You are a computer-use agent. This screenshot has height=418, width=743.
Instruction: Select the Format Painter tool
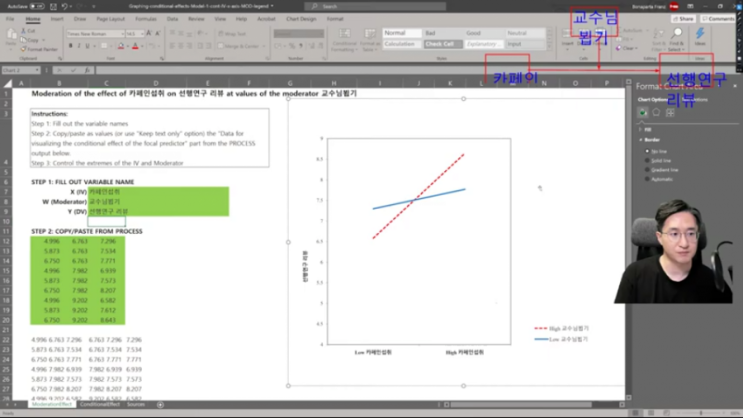(x=40, y=48)
